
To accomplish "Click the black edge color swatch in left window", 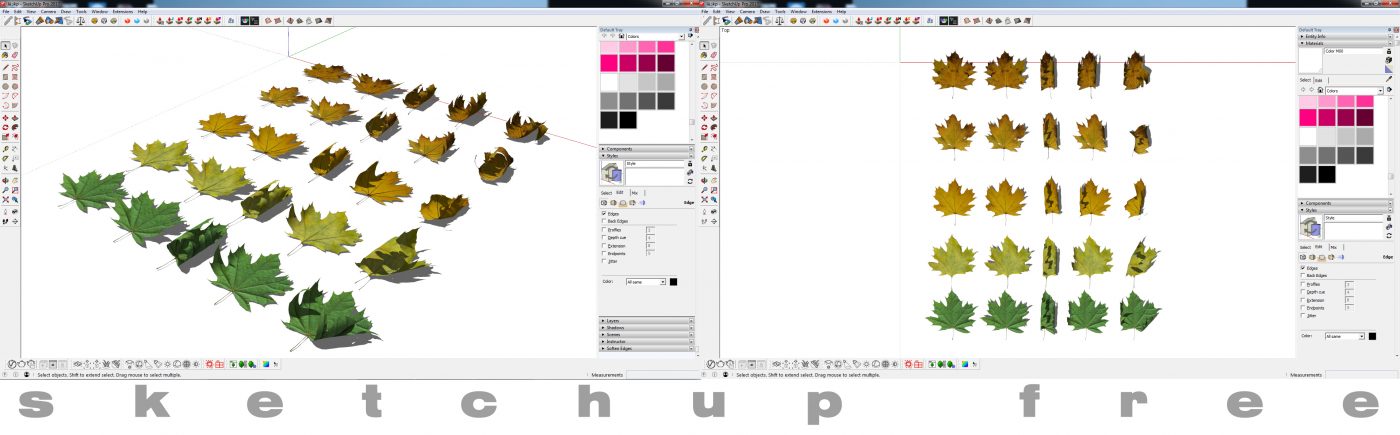I will 673,282.
